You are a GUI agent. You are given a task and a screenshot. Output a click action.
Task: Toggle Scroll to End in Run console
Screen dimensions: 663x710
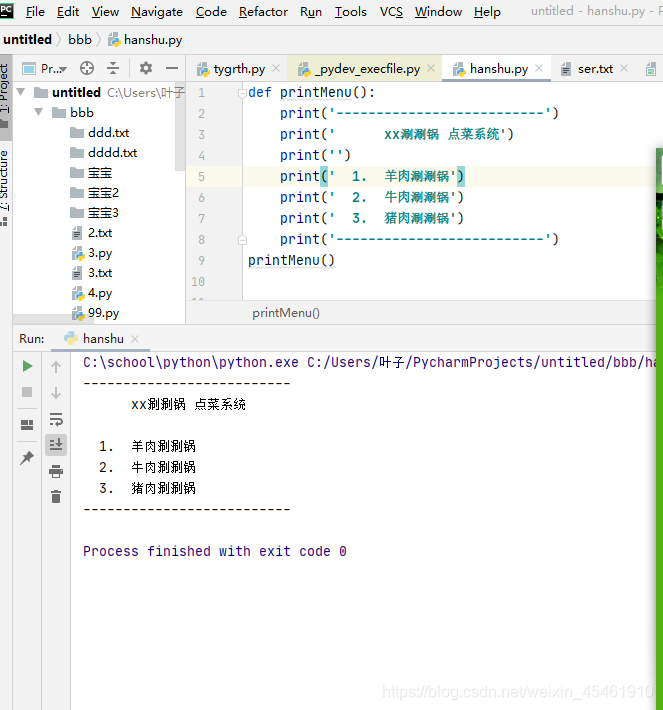(x=56, y=445)
